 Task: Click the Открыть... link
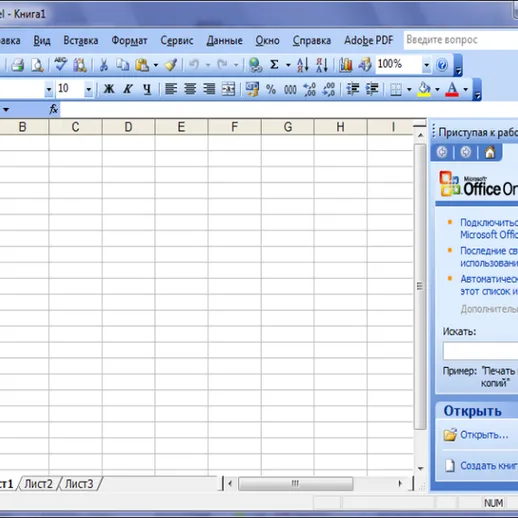484,435
